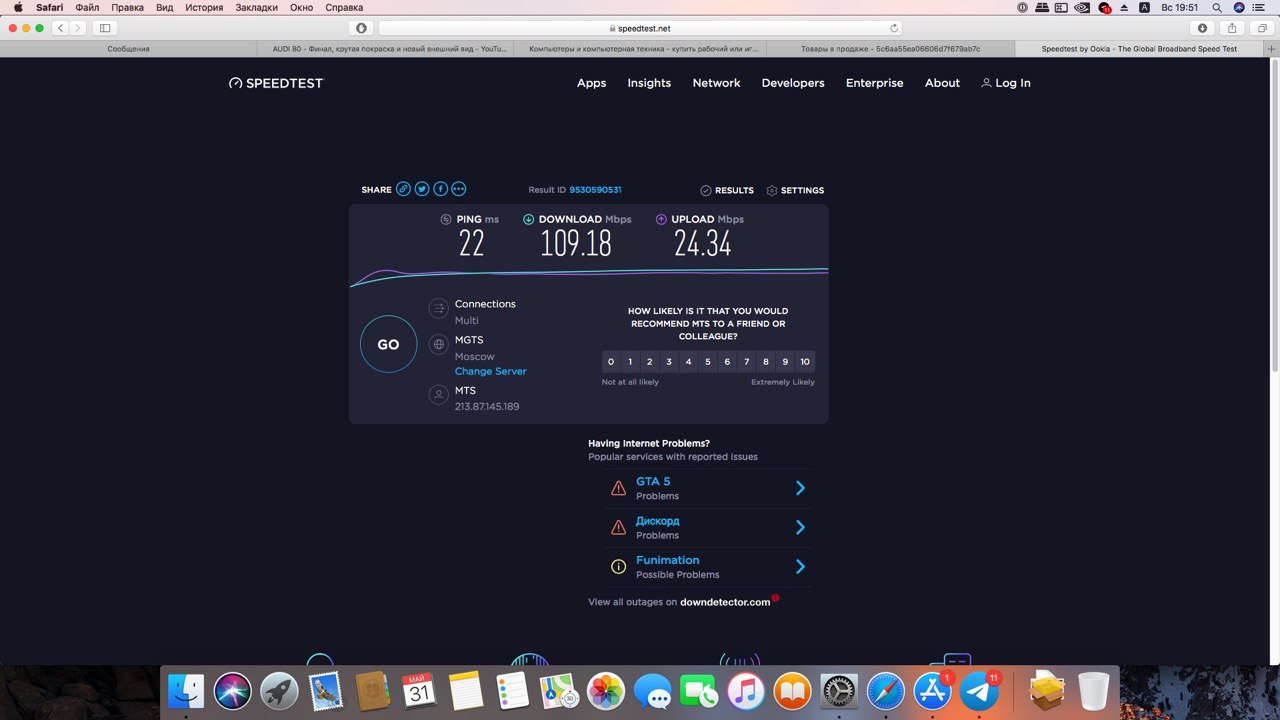
Task: Expand the Funimation possible problems arrow
Action: (800, 566)
